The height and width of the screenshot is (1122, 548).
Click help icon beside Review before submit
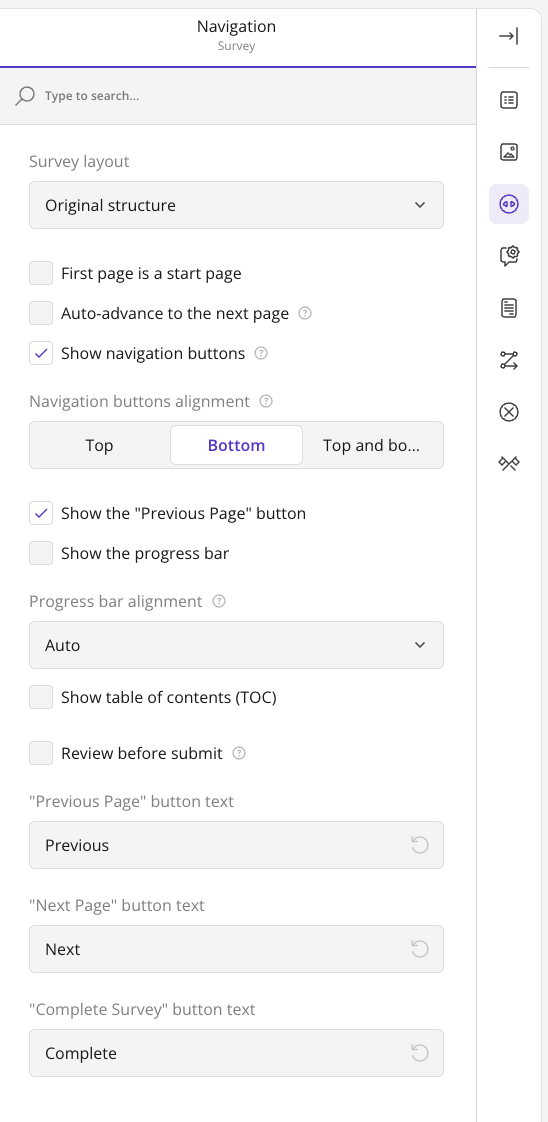coord(240,753)
